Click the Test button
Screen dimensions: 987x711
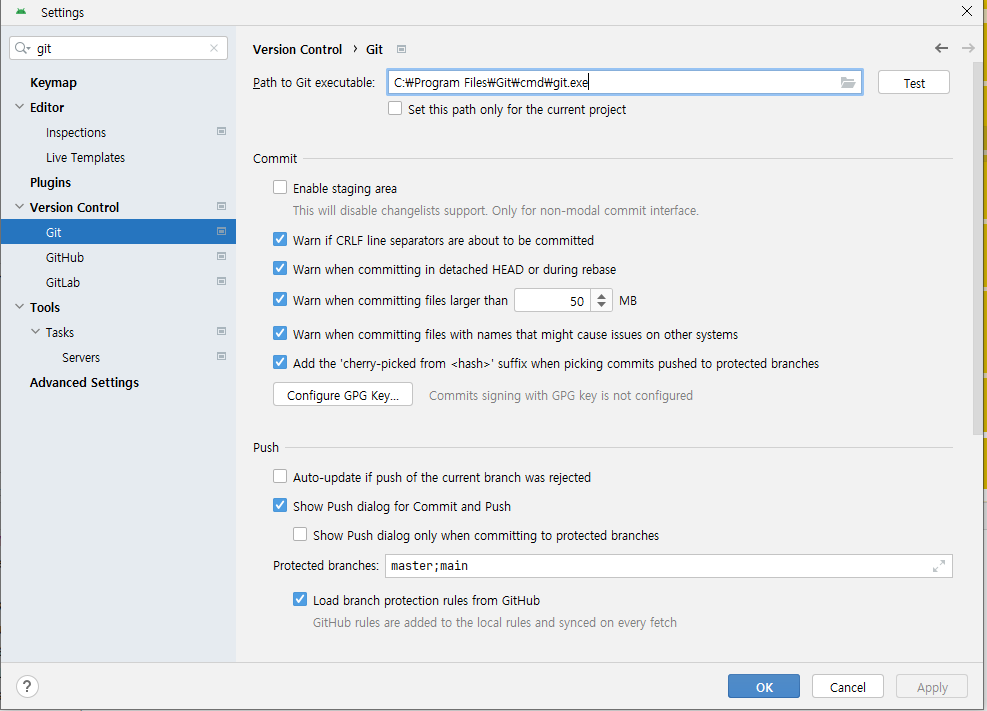(x=913, y=82)
